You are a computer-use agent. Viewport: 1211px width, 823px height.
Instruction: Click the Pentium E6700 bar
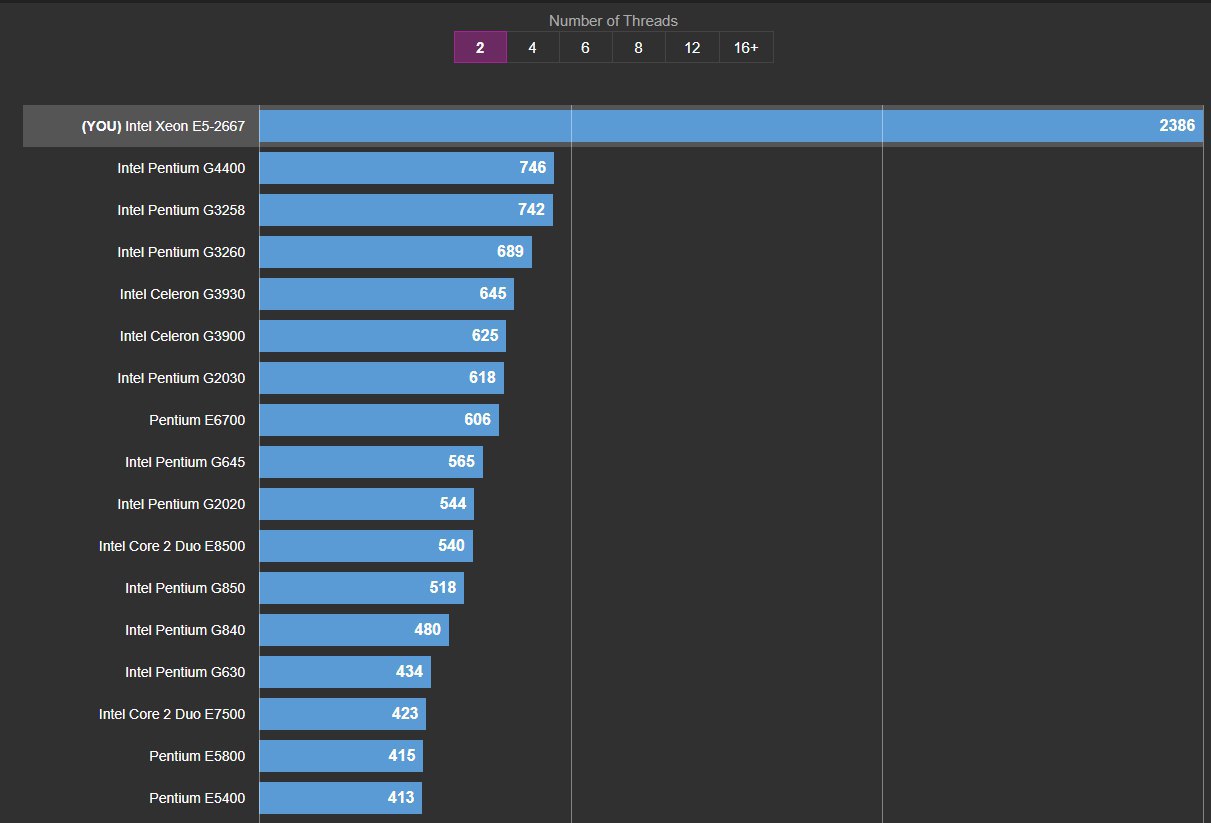(x=379, y=420)
